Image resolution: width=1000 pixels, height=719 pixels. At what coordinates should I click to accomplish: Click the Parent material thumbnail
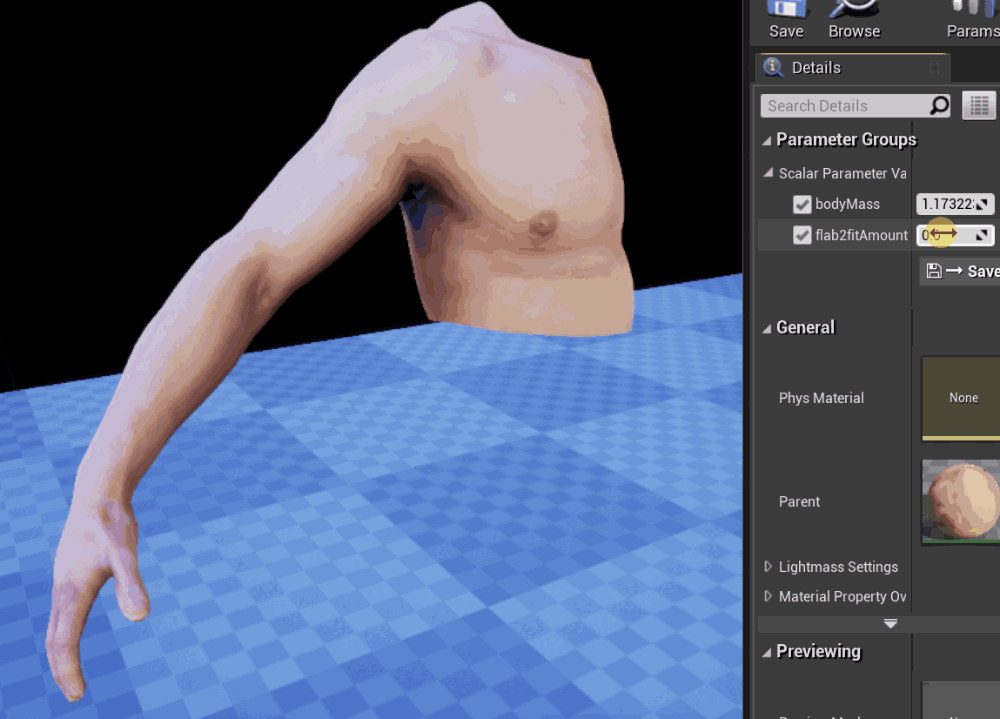click(961, 501)
